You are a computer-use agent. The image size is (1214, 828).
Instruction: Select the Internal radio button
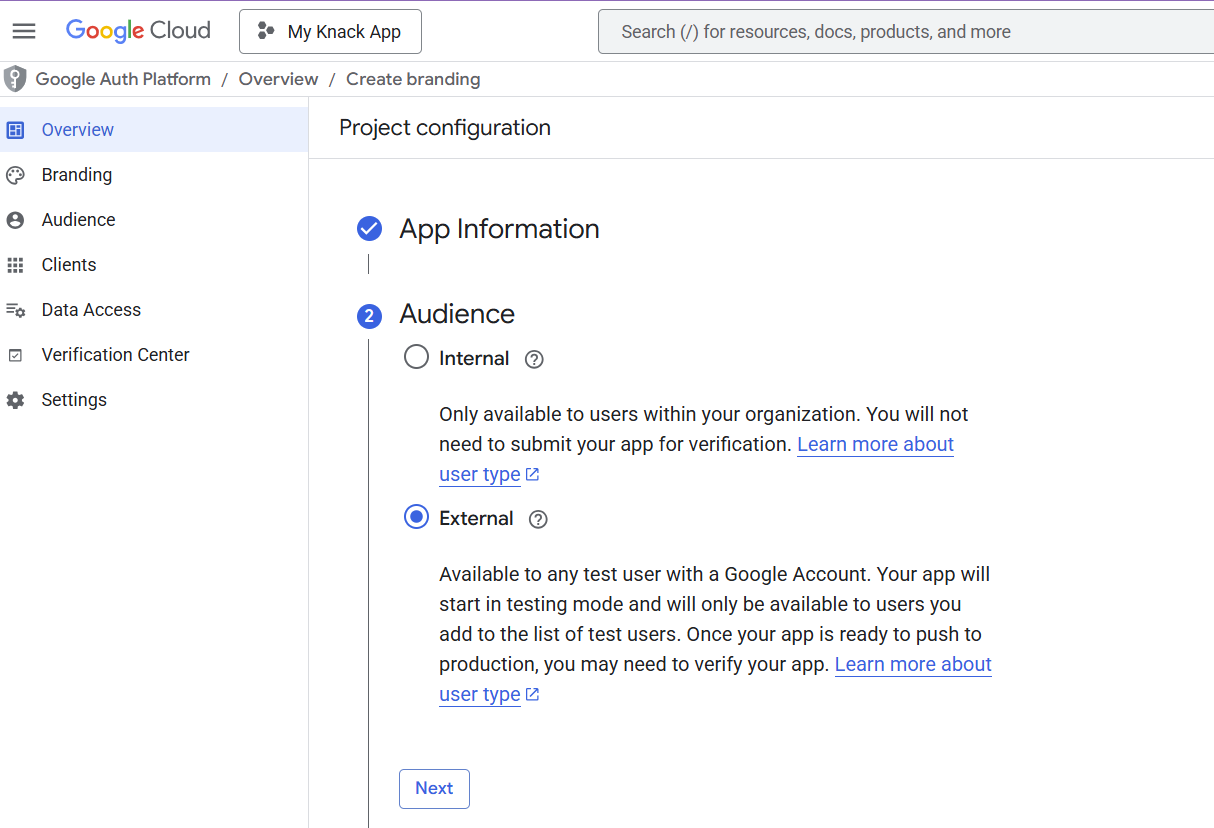point(416,357)
